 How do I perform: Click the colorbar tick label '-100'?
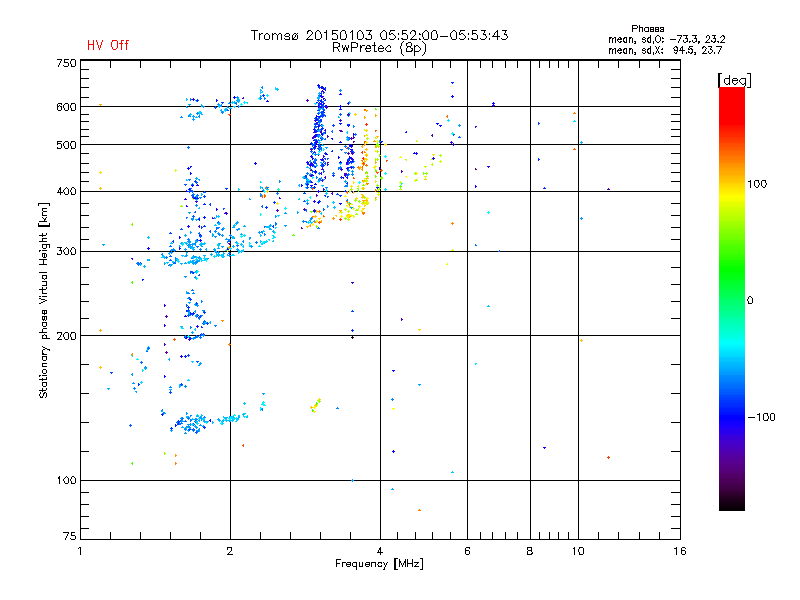tap(761, 417)
